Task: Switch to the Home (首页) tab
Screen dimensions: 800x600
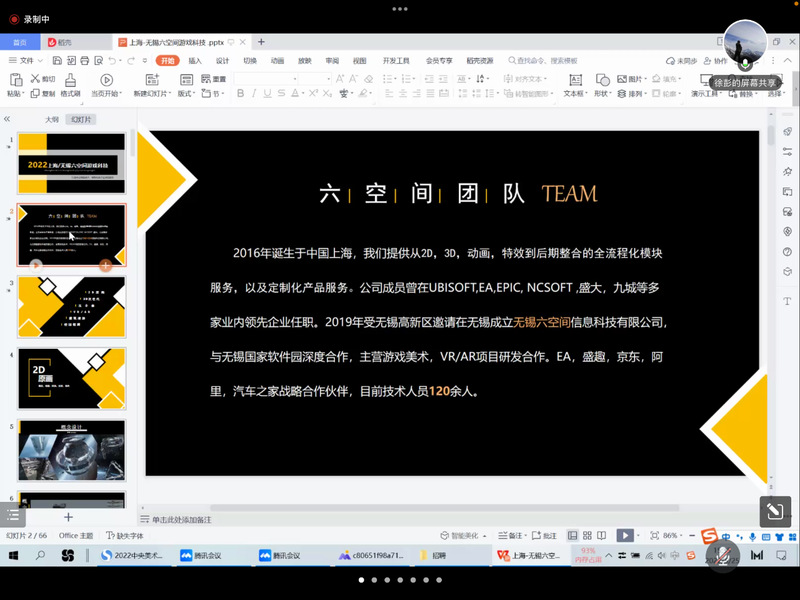Action: [20, 42]
